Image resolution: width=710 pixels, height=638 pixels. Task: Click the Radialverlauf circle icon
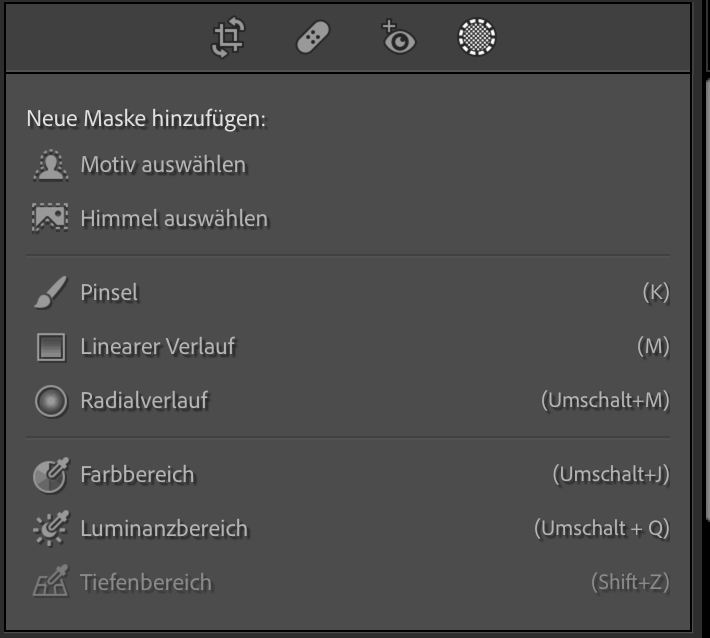click(x=51, y=401)
